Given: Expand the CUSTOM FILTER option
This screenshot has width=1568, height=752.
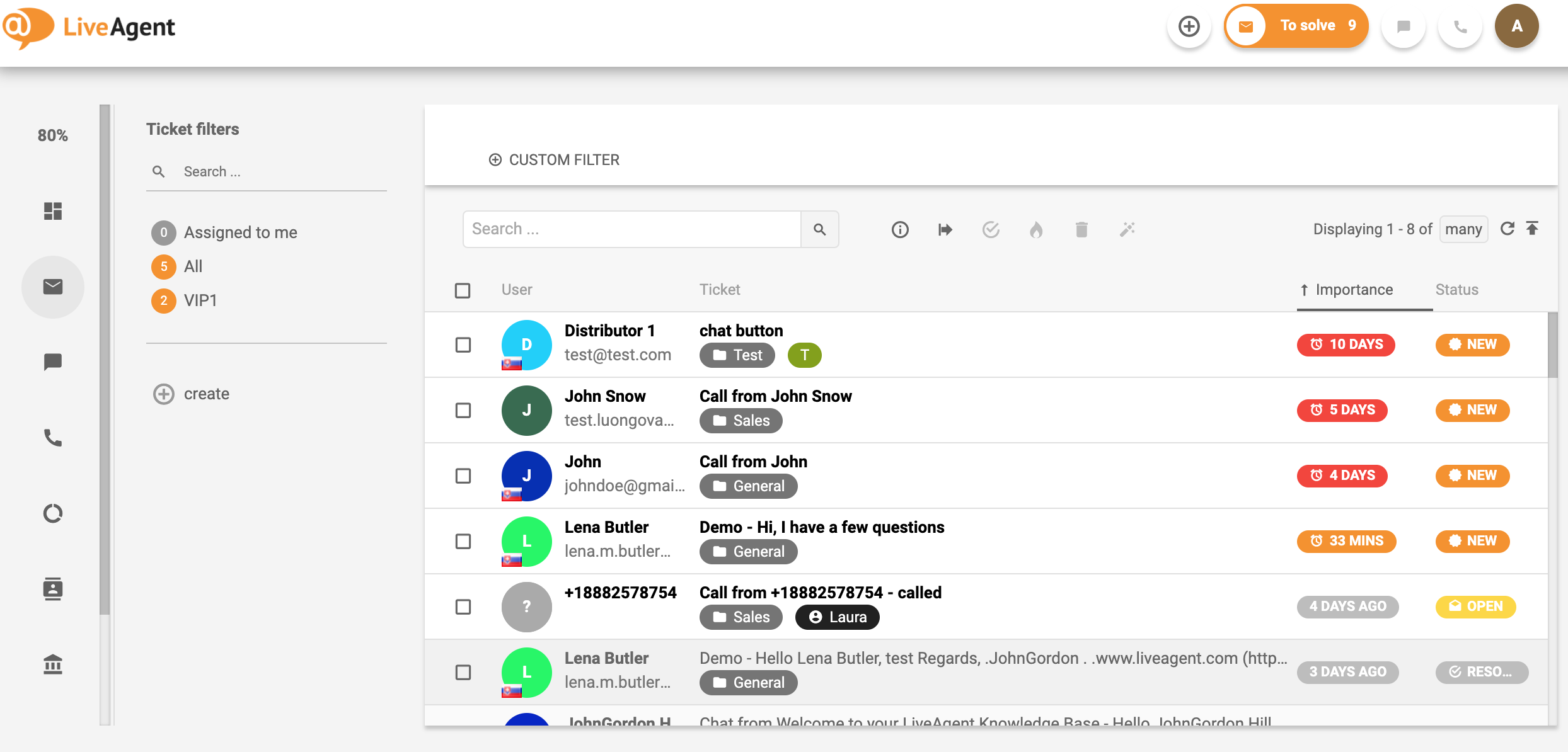Looking at the screenshot, I should point(554,160).
